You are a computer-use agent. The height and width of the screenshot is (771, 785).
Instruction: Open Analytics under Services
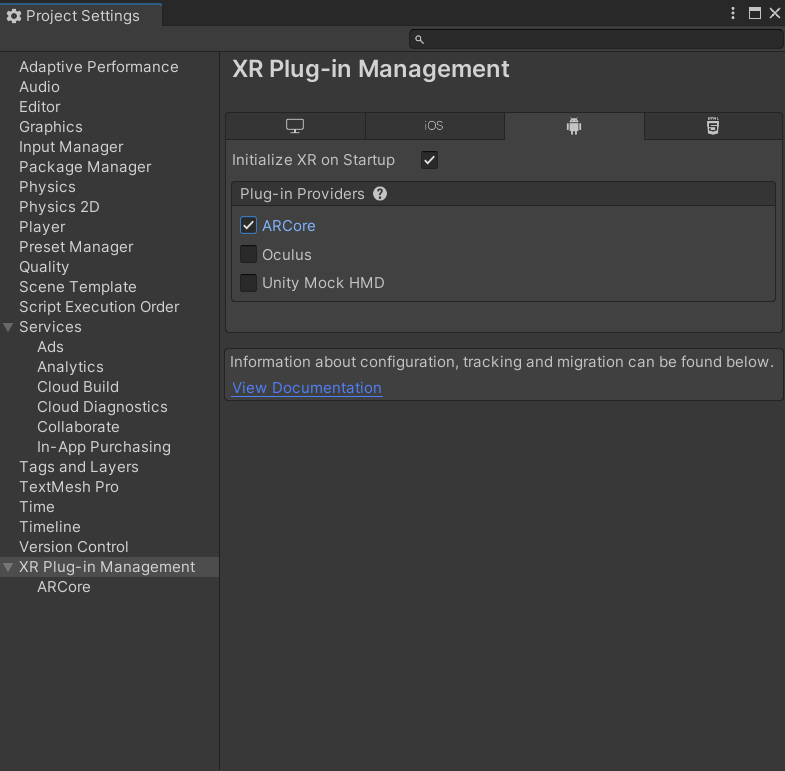[71, 367]
